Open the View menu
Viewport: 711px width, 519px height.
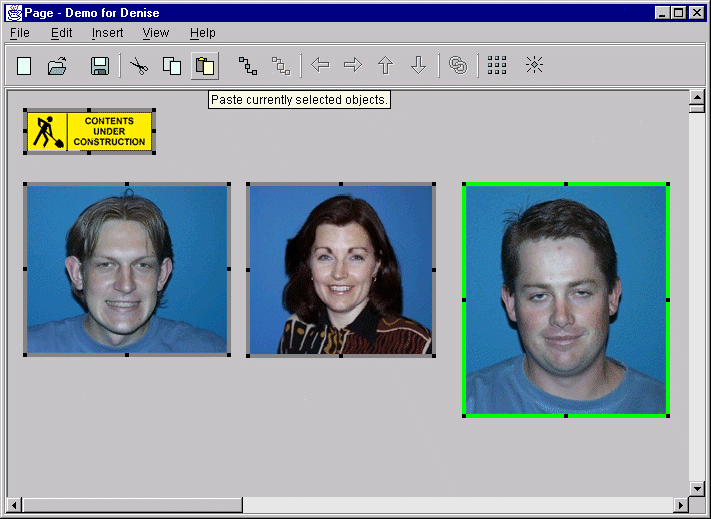click(x=156, y=33)
